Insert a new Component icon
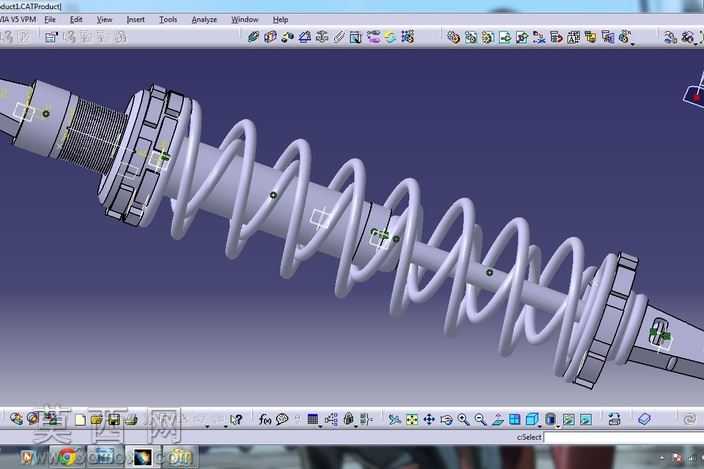 [454, 38]
